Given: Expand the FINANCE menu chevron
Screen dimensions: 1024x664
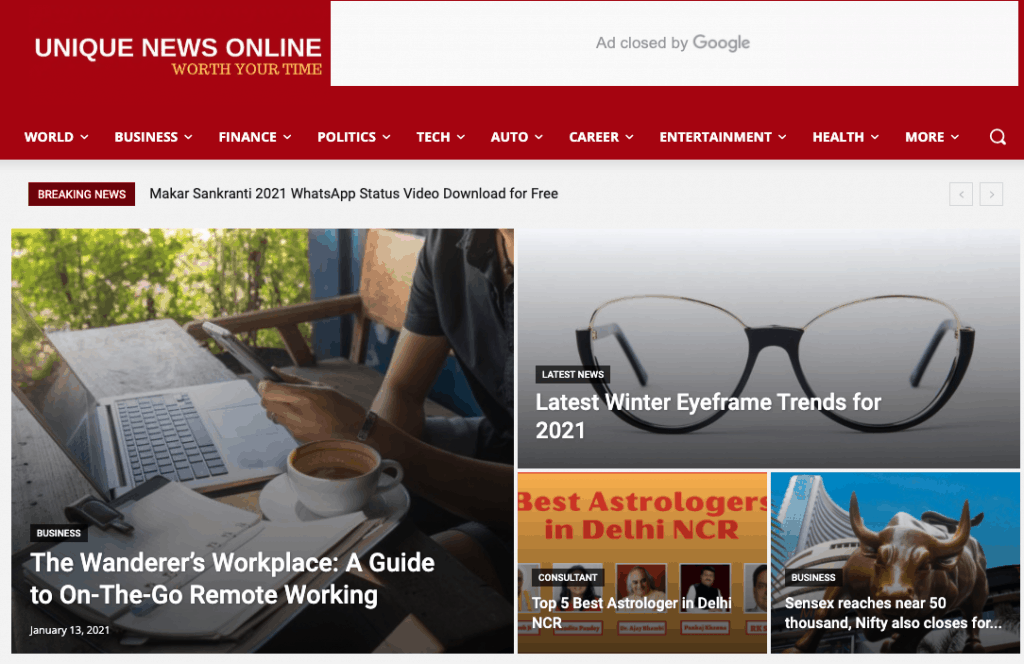Looking at the screenshot, I should (287, 137).
